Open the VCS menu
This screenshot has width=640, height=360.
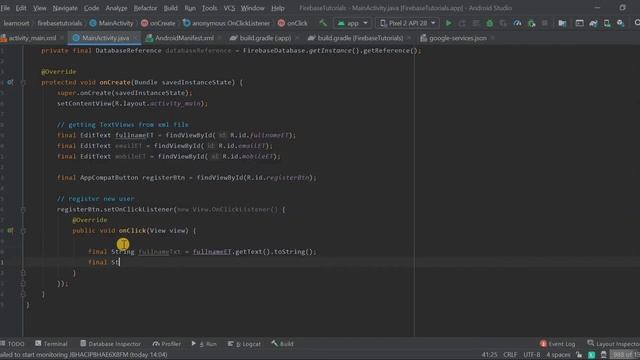pos(229,8)
